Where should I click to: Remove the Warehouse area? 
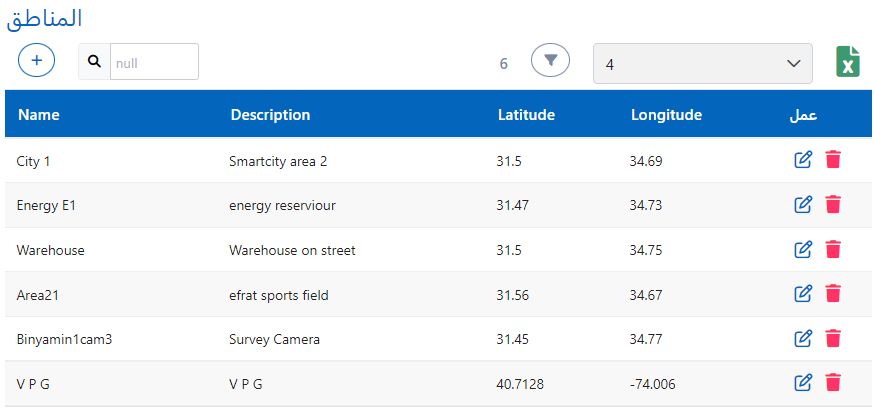(833, 250)
